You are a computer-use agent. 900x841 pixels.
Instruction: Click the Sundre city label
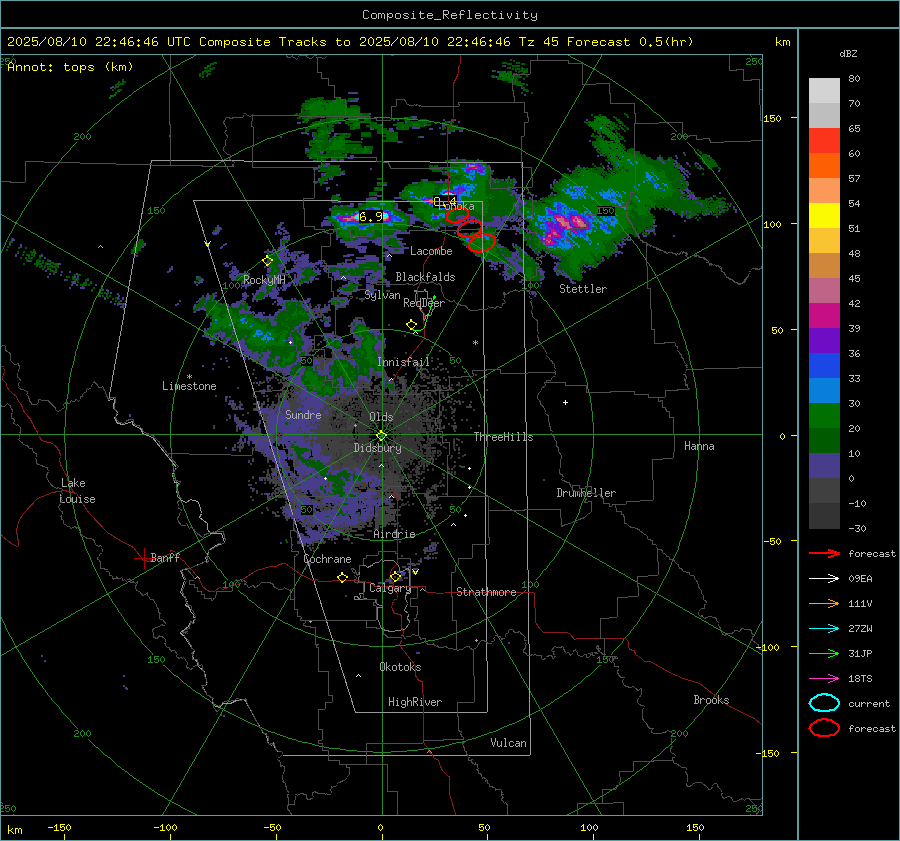(303, 414)
